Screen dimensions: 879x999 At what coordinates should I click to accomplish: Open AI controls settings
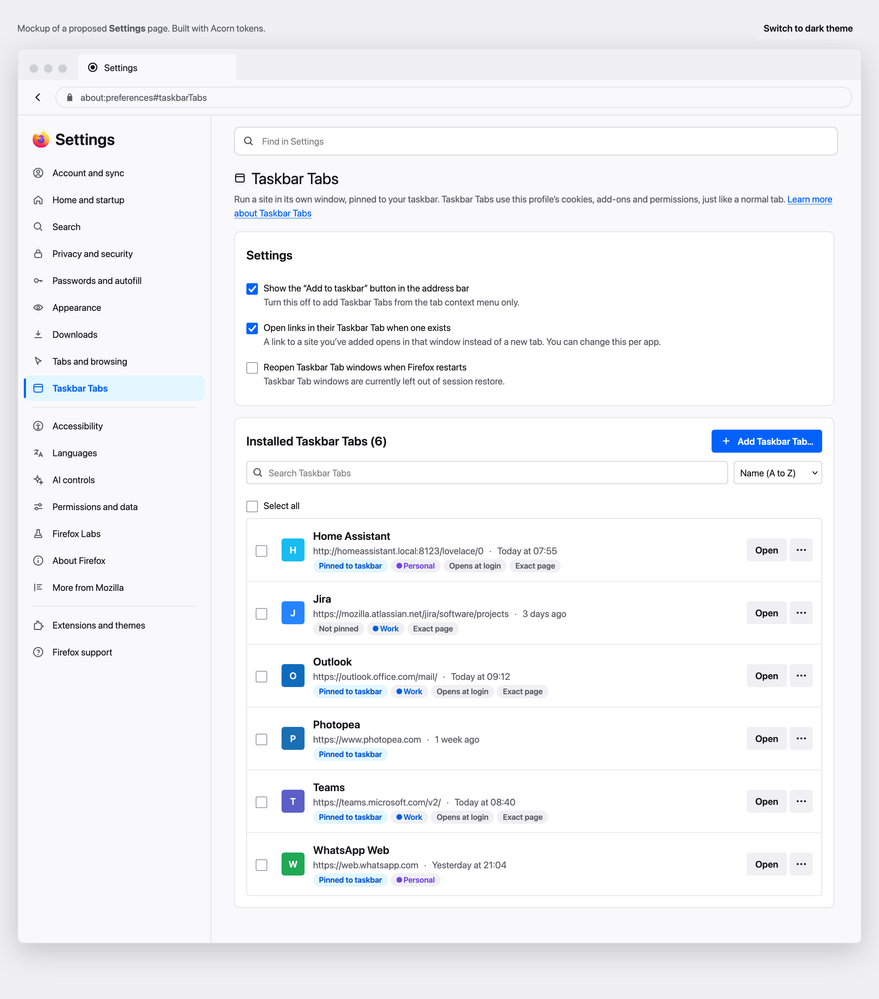point(115,480)
